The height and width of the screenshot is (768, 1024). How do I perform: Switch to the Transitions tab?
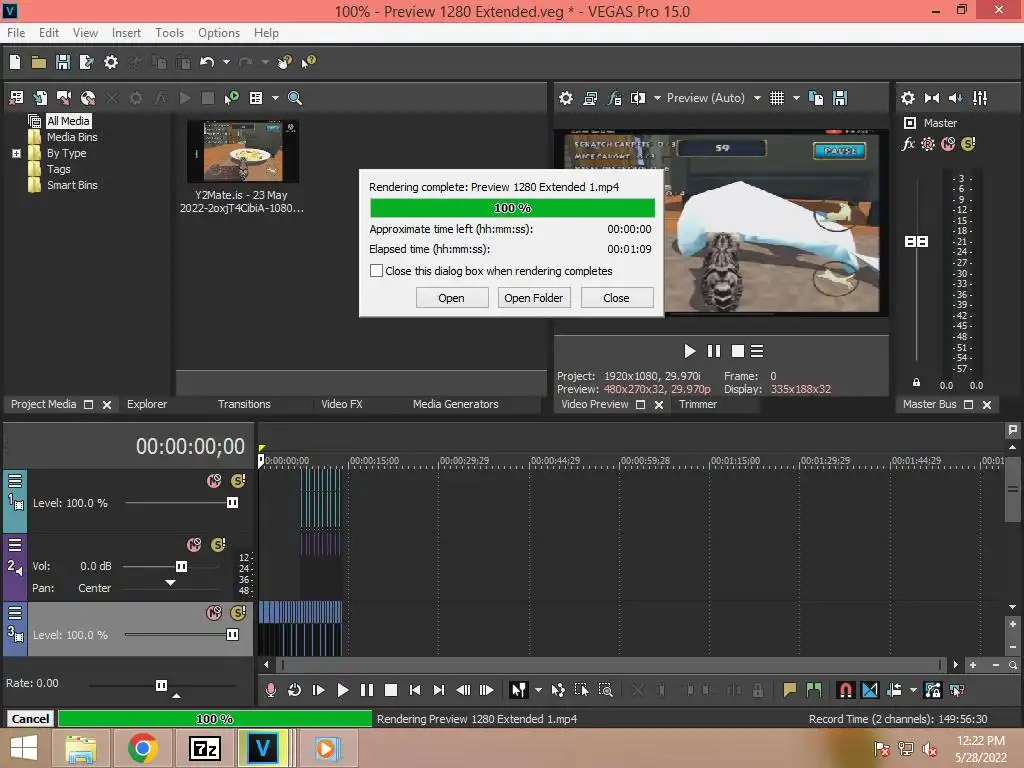tap(244, 404)
